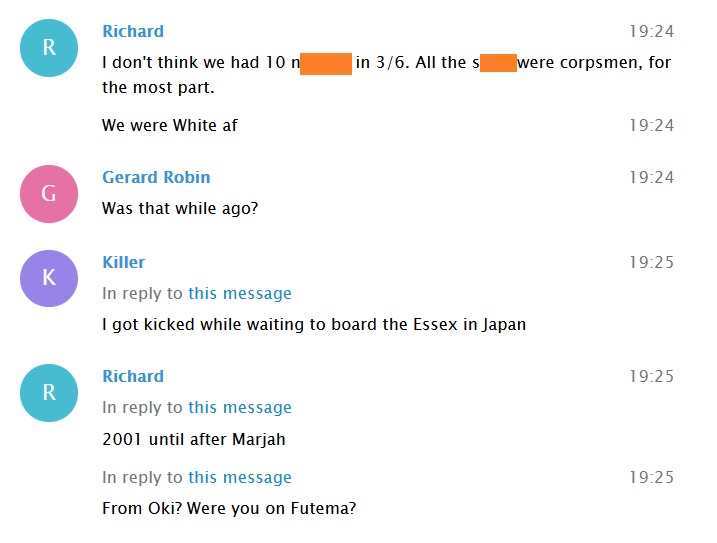Select the message 'Was that while ago?'
717x543 pixels.
180,209
